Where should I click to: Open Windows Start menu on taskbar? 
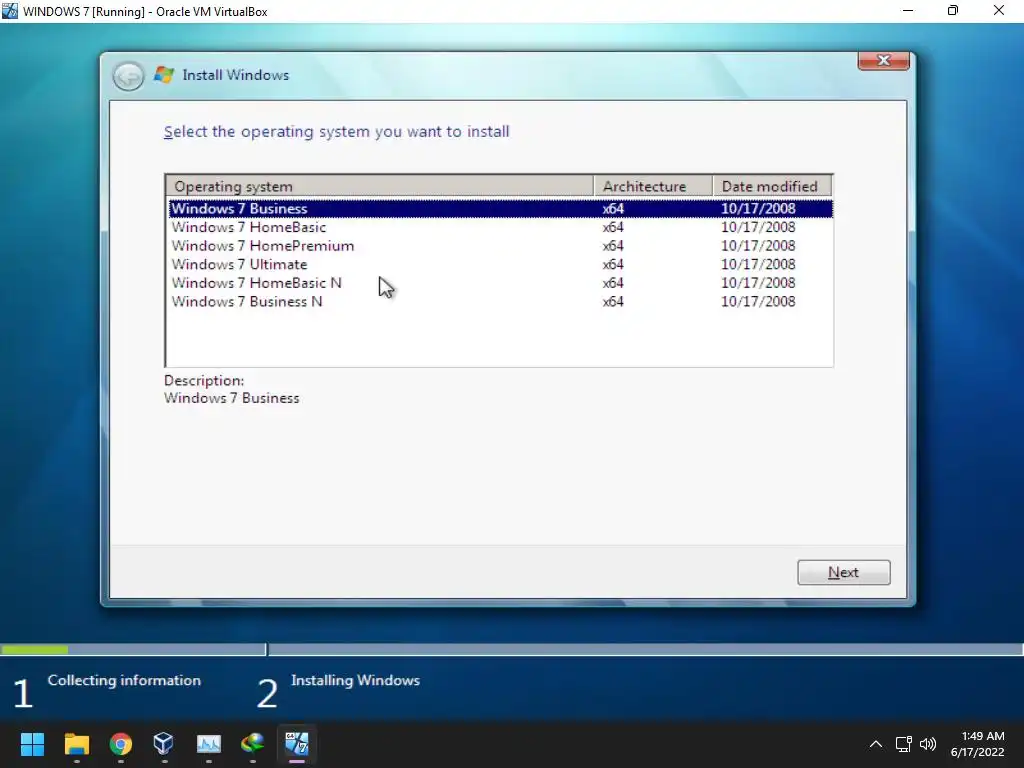click(32, 744)
